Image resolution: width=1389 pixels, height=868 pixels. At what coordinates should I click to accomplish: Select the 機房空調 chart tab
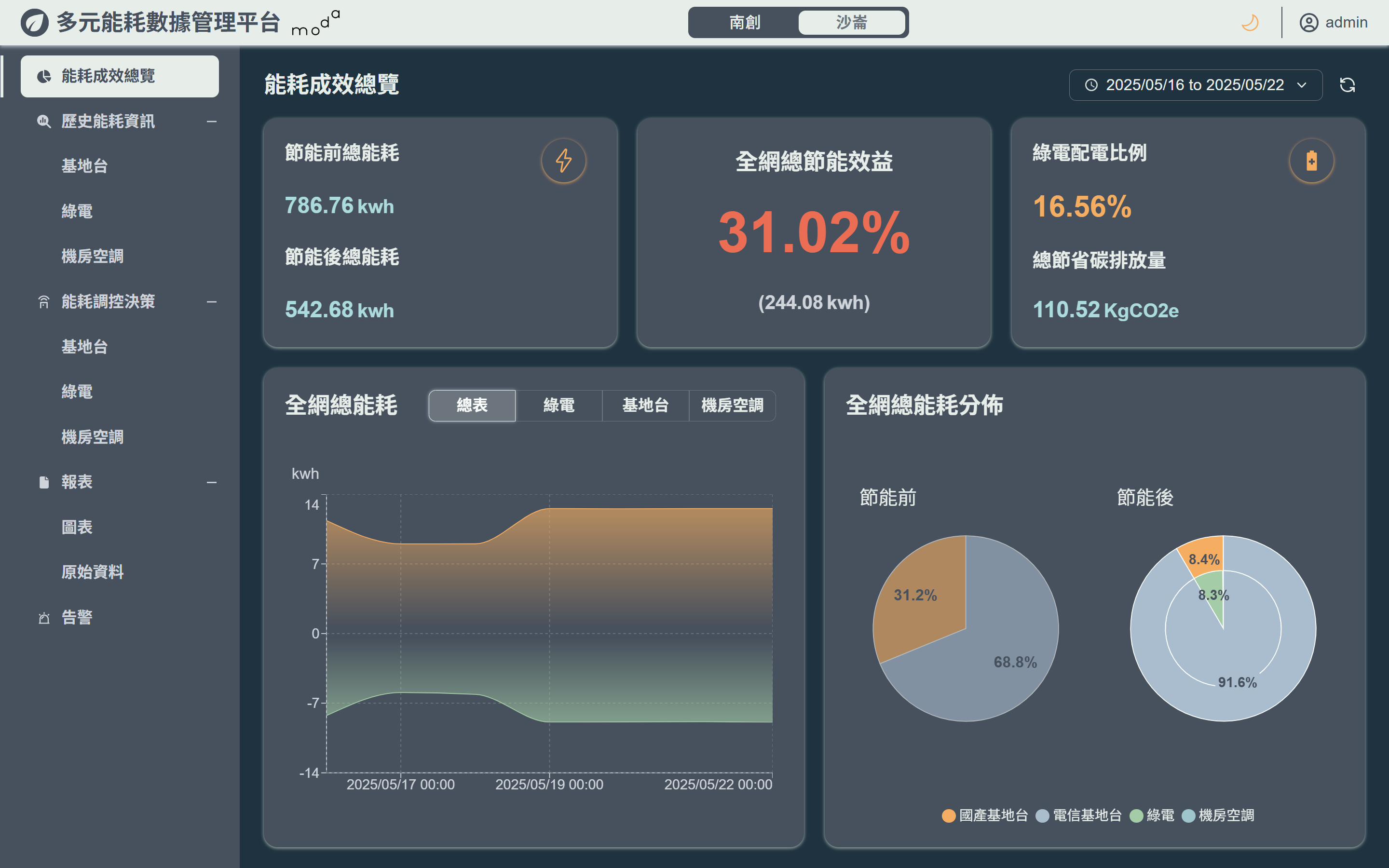point(732,405)
